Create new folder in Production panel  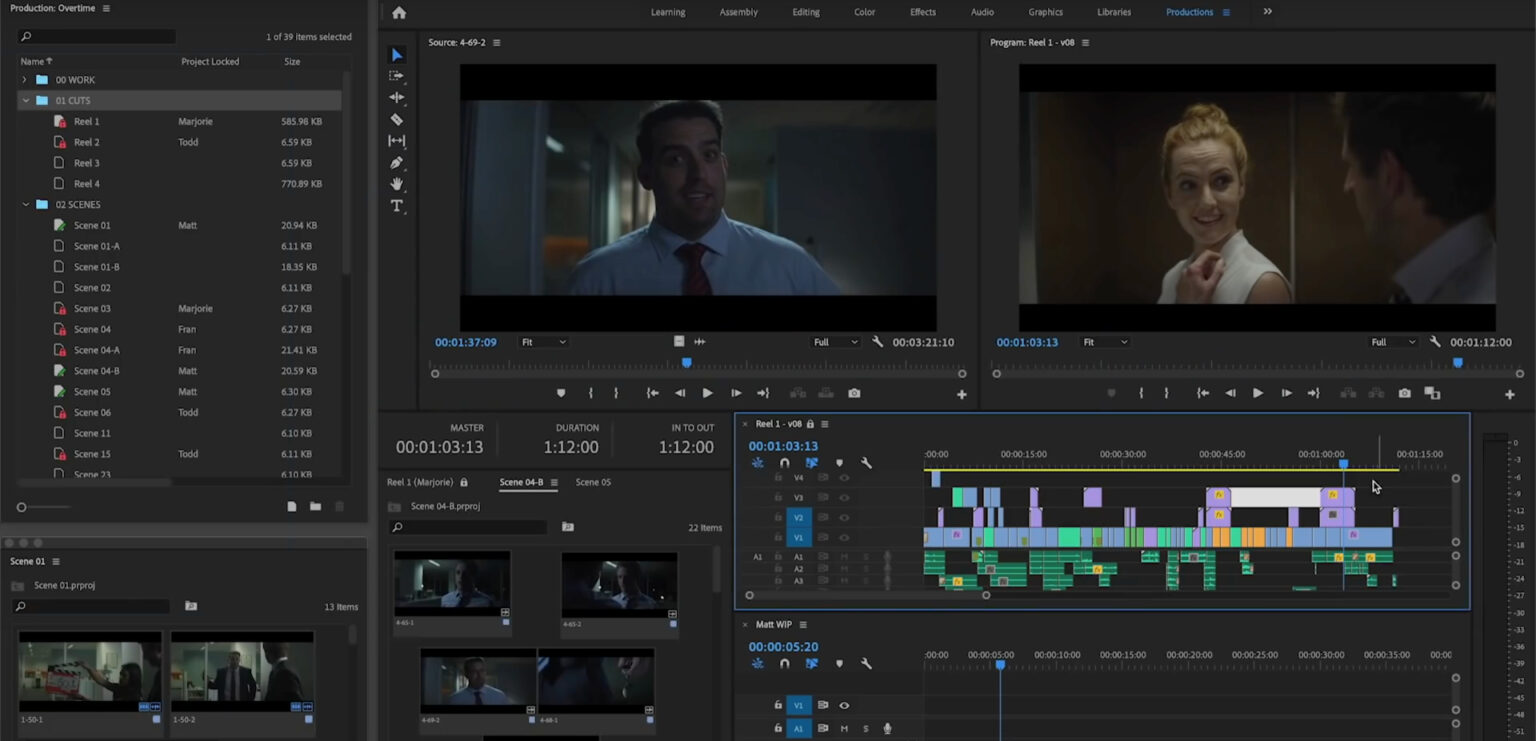coord(316,507)
